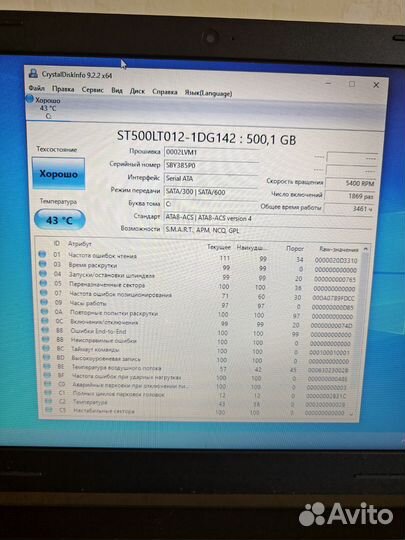
Task: Select disk title ST500LT012-1DG142 : 500,1 GB
Action: 206,137
